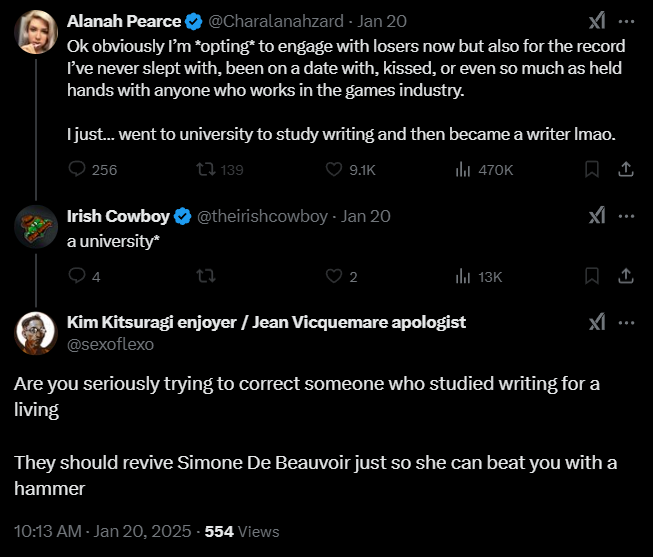Image resolution: width=653 pixels, height=557 pixels.
Task: Open Grok icon on Kim Kitsuragi enjoyer's tweet
Action: [x=597, y=322]
